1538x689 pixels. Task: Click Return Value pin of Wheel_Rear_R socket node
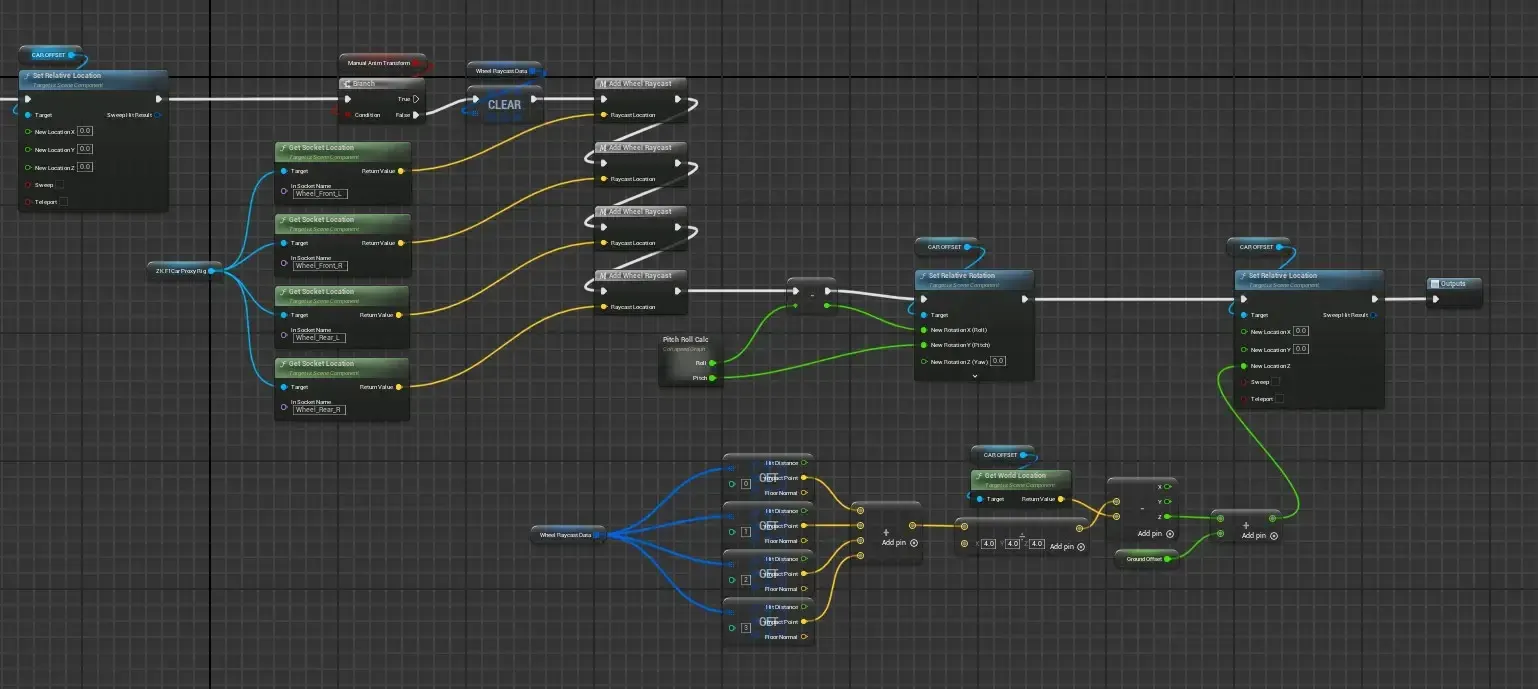[x=401, y=387]
